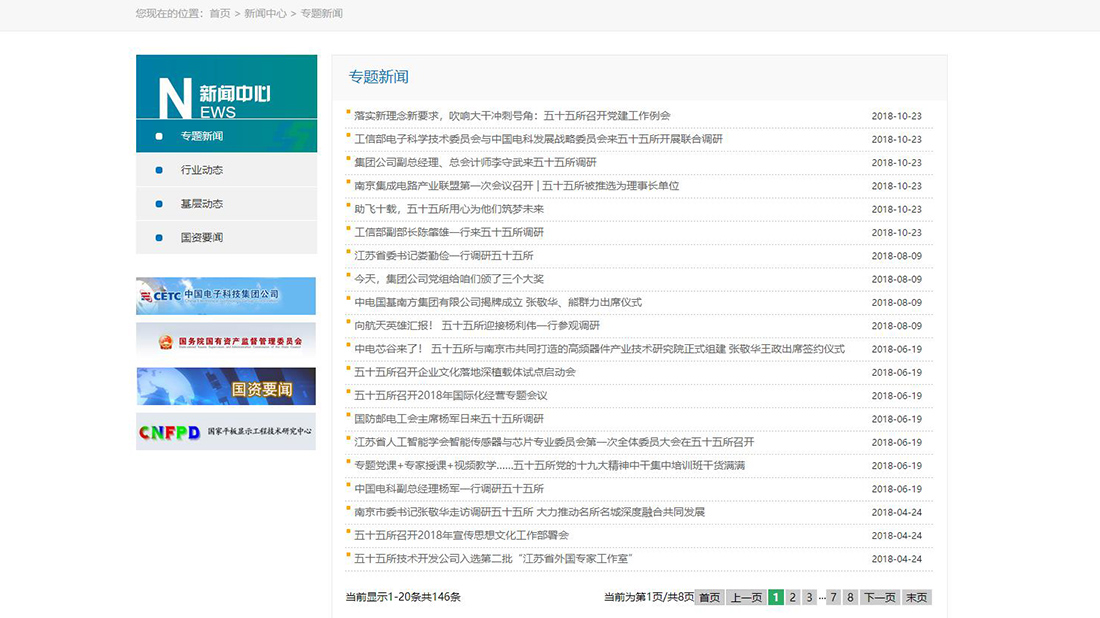Image resolution: width=1100 pixels, height=618 pixels.
Task: Open article 南京集成电路产业联盟第一次会议召开
Action: point(516,186)
